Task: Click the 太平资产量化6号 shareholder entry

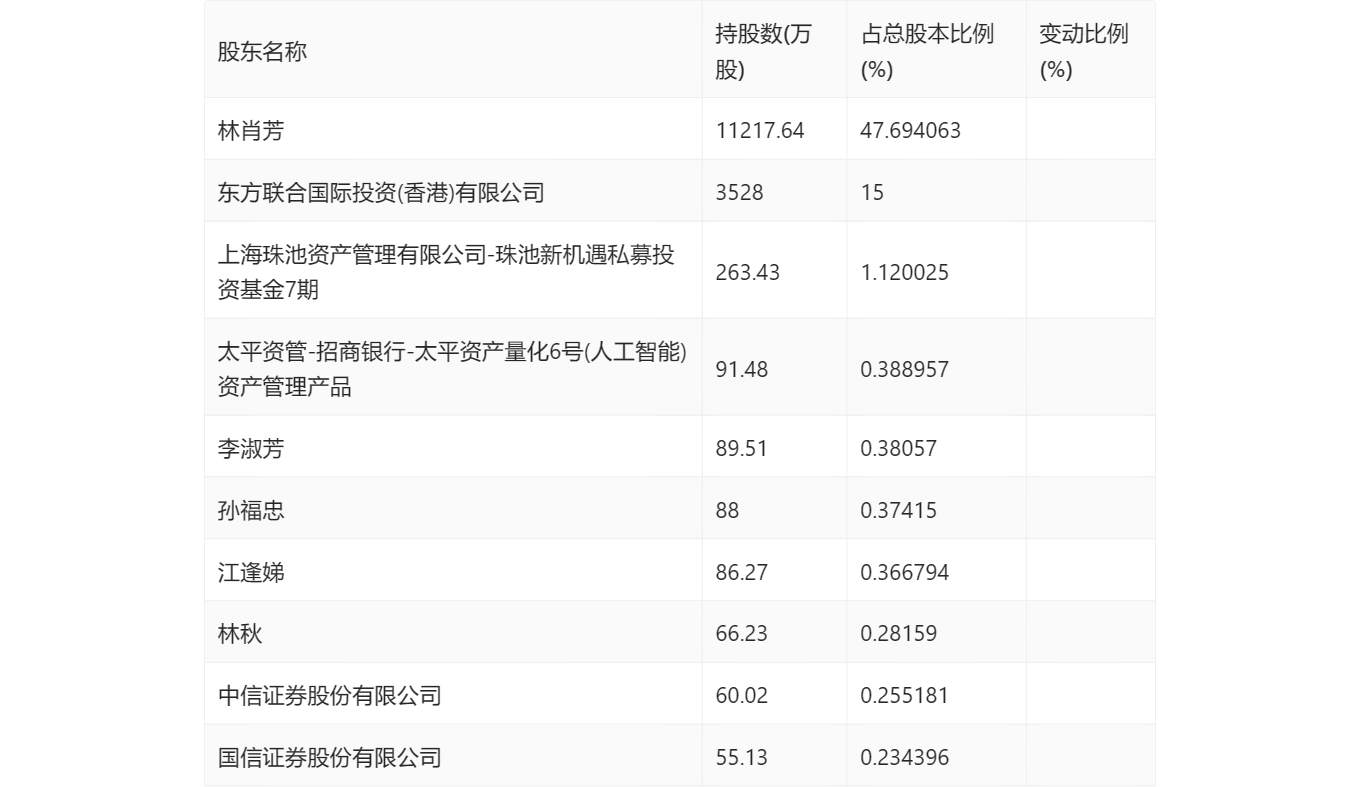Action: tap(452, 369)
